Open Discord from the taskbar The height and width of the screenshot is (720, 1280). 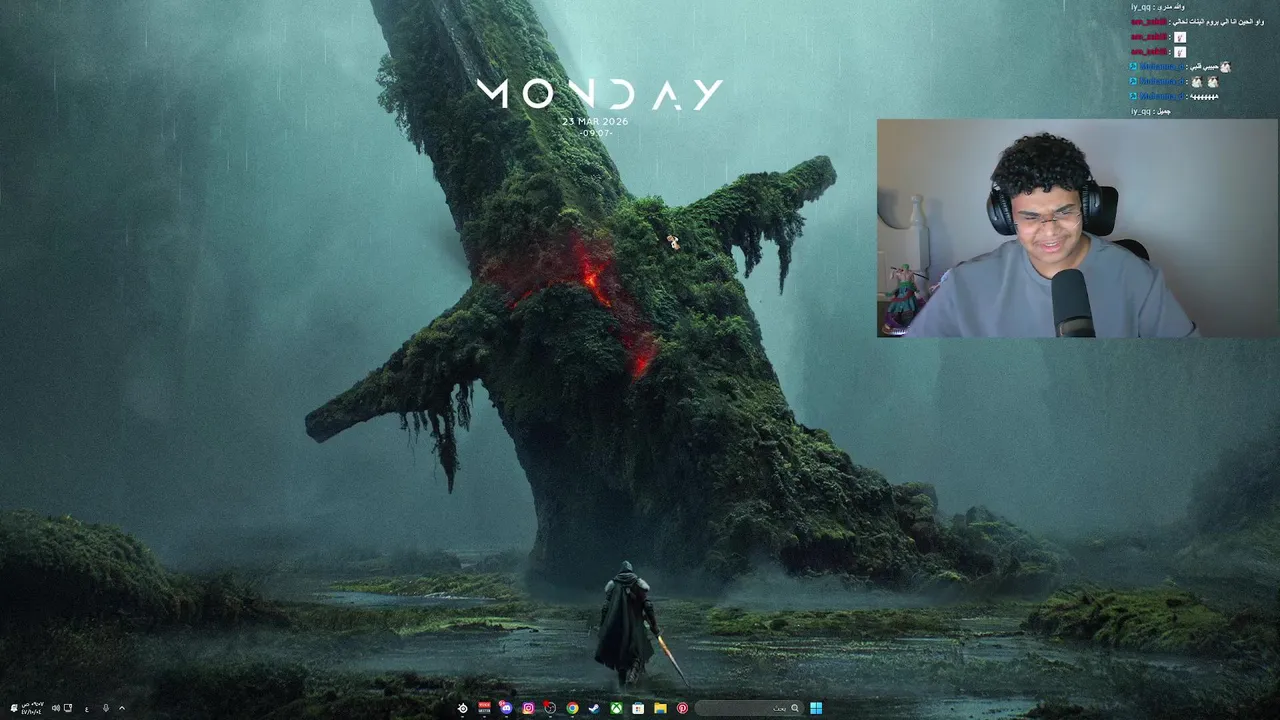pos(506,708)
